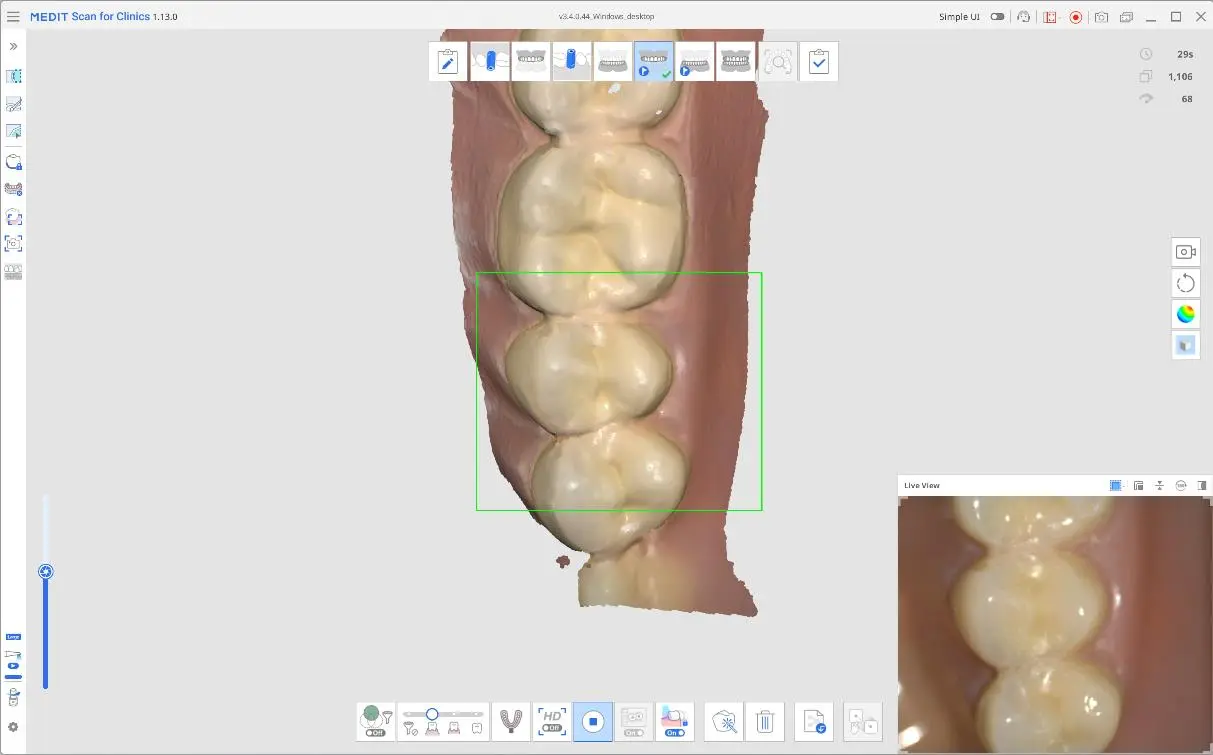Open the color map display mode

point(1185,314)
